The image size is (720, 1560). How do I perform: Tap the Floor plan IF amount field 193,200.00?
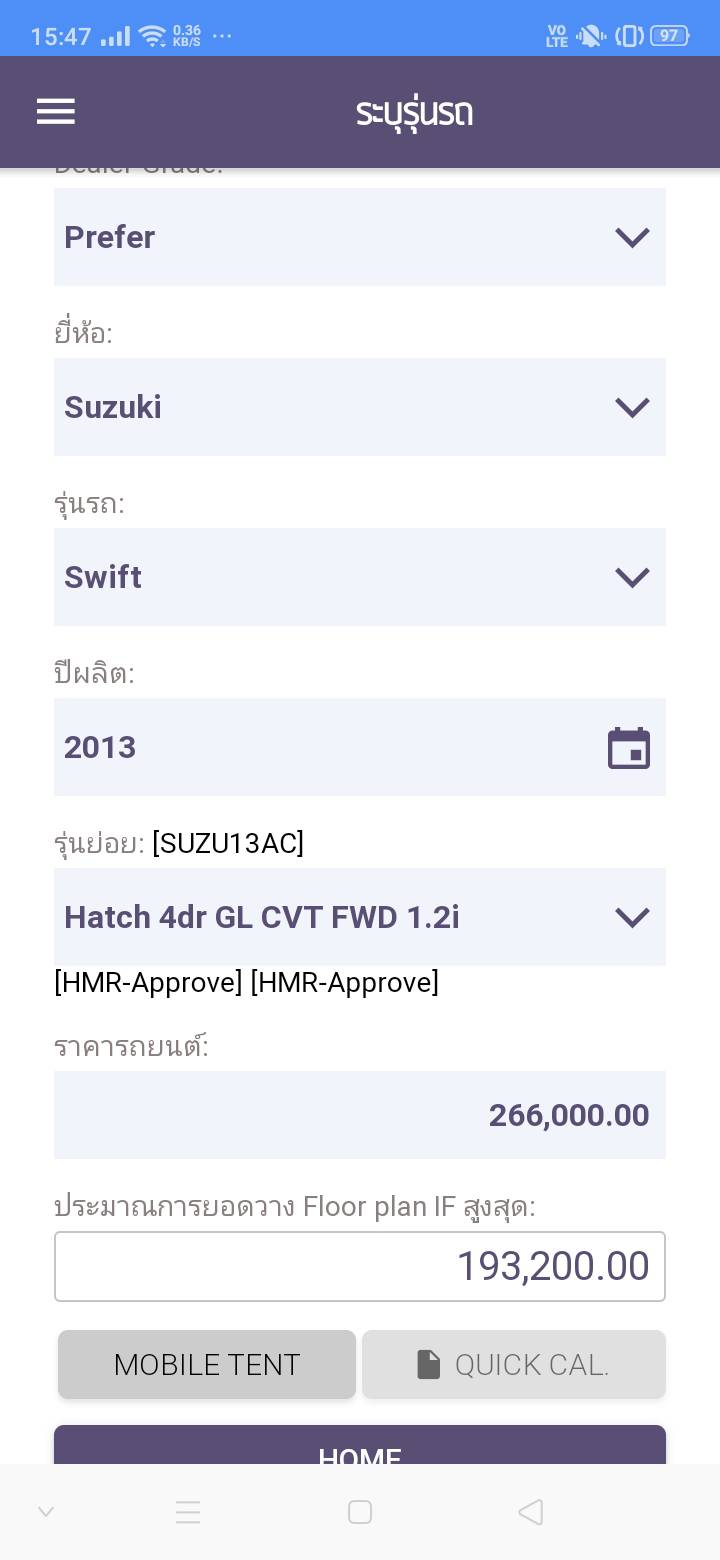tap(360, 1266)
